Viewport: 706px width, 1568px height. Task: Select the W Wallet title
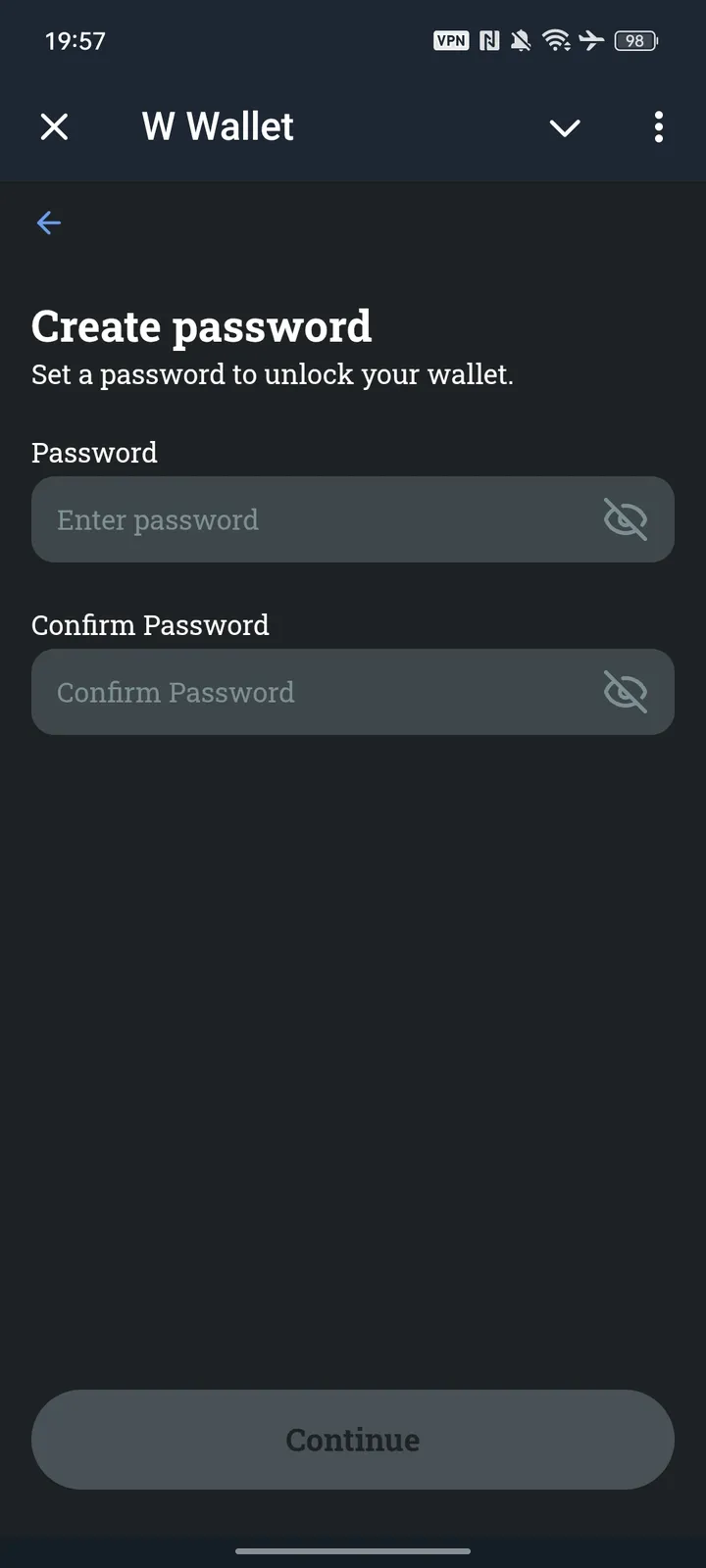coord(217,126)
